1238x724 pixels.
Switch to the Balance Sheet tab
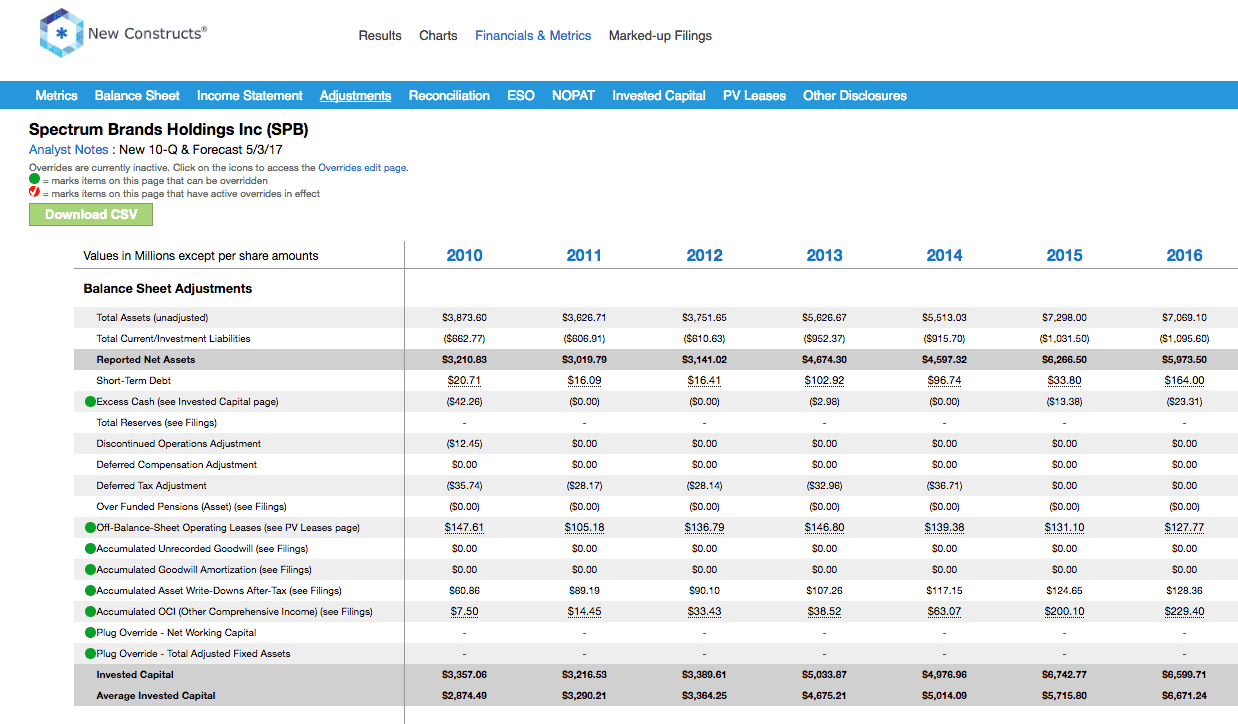click(x=137, y=95)
